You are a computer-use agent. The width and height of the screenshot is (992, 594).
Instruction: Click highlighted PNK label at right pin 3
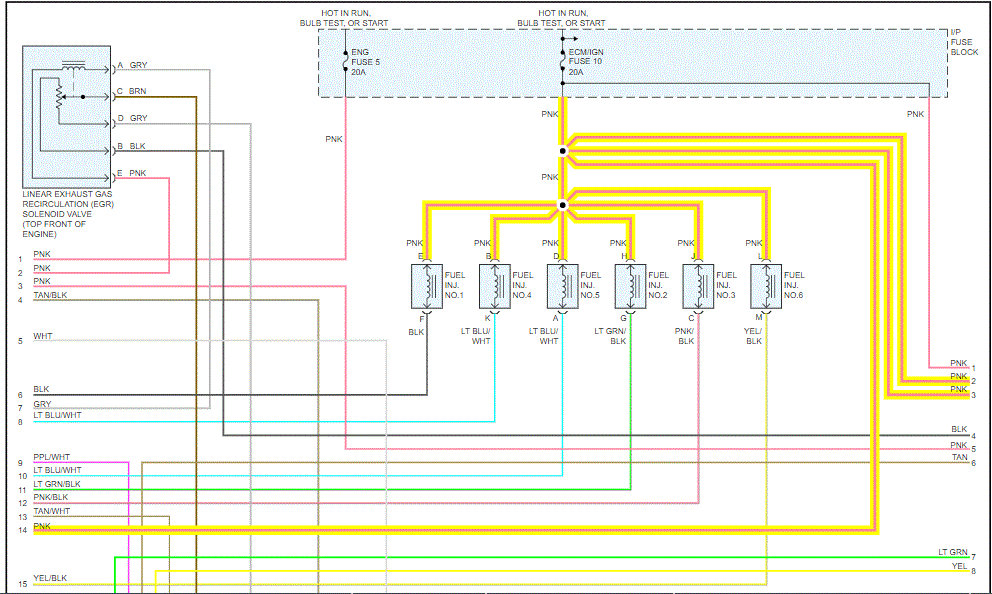coord(958,389)
